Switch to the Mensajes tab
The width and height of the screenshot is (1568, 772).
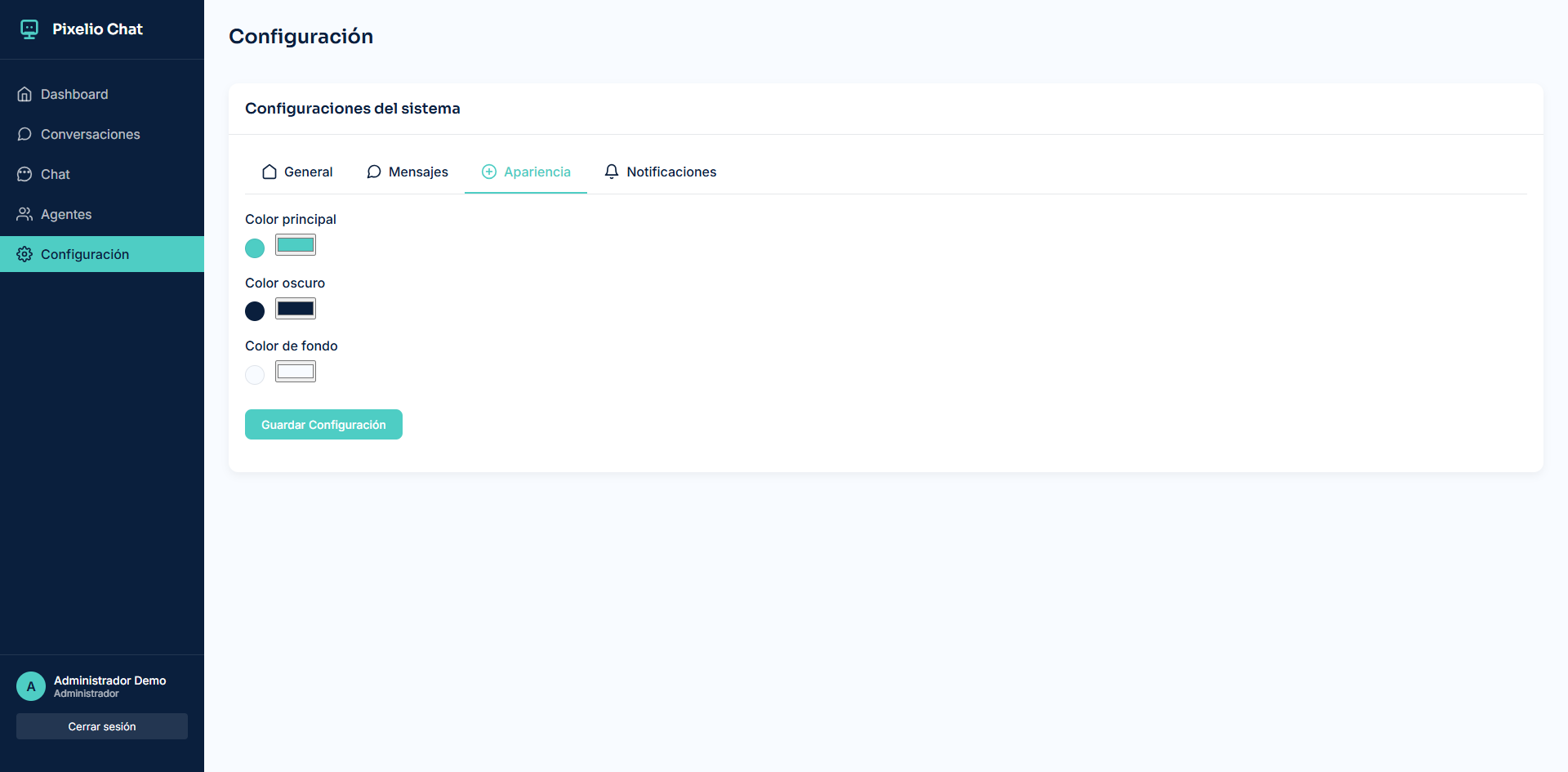pyautogui.click(x=408, y=172)
